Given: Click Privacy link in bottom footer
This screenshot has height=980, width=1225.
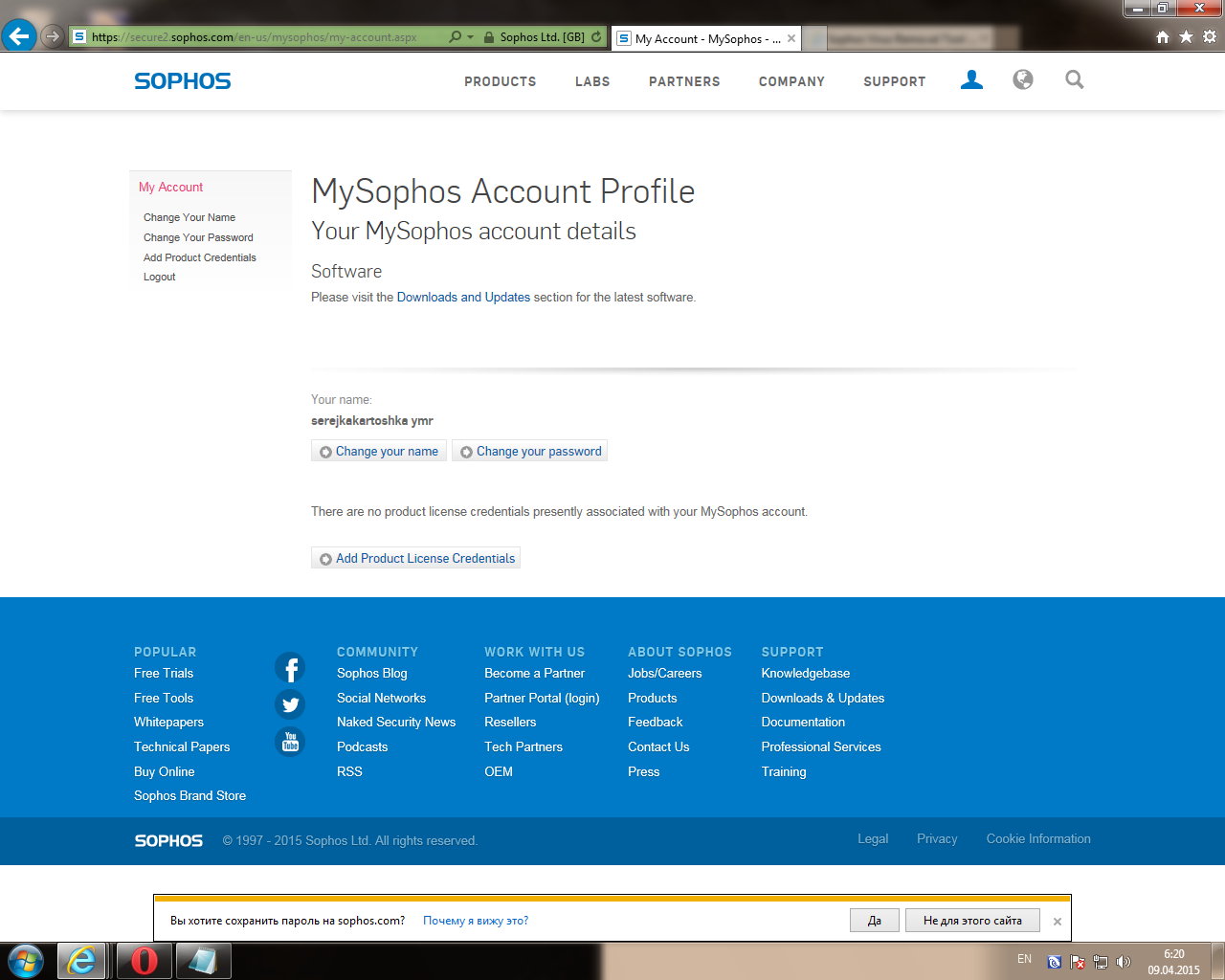Looking at the screenshot, I should pos(937,839).
